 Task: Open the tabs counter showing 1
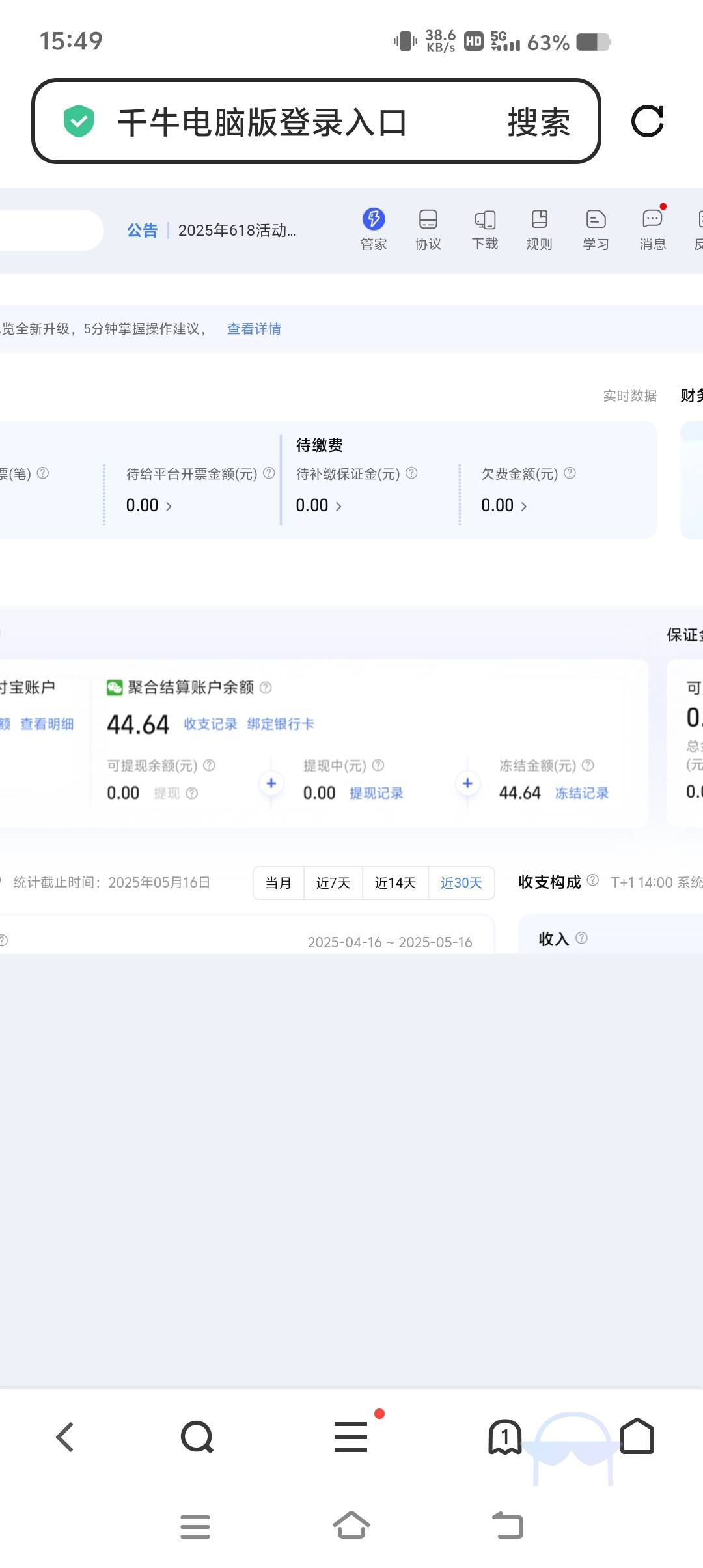[x=505, y=1436]
